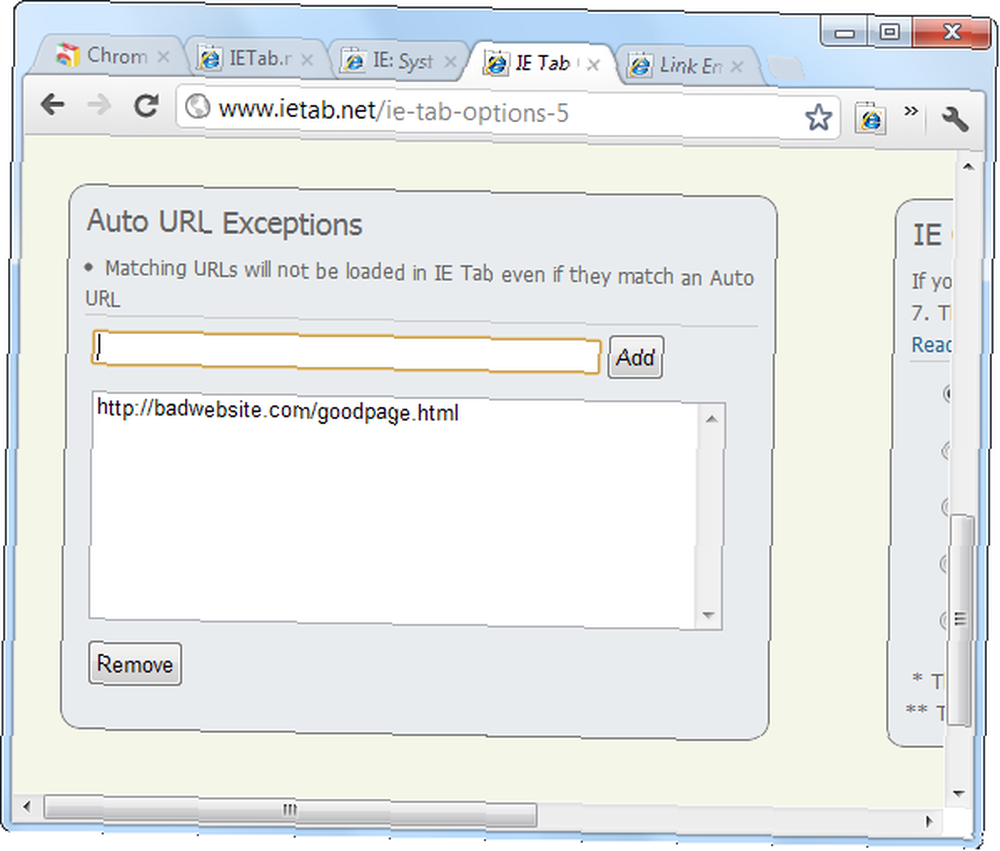The image size is (1000, 851).
Task: Open the Read more link in the IE panel
Action: 931,345
